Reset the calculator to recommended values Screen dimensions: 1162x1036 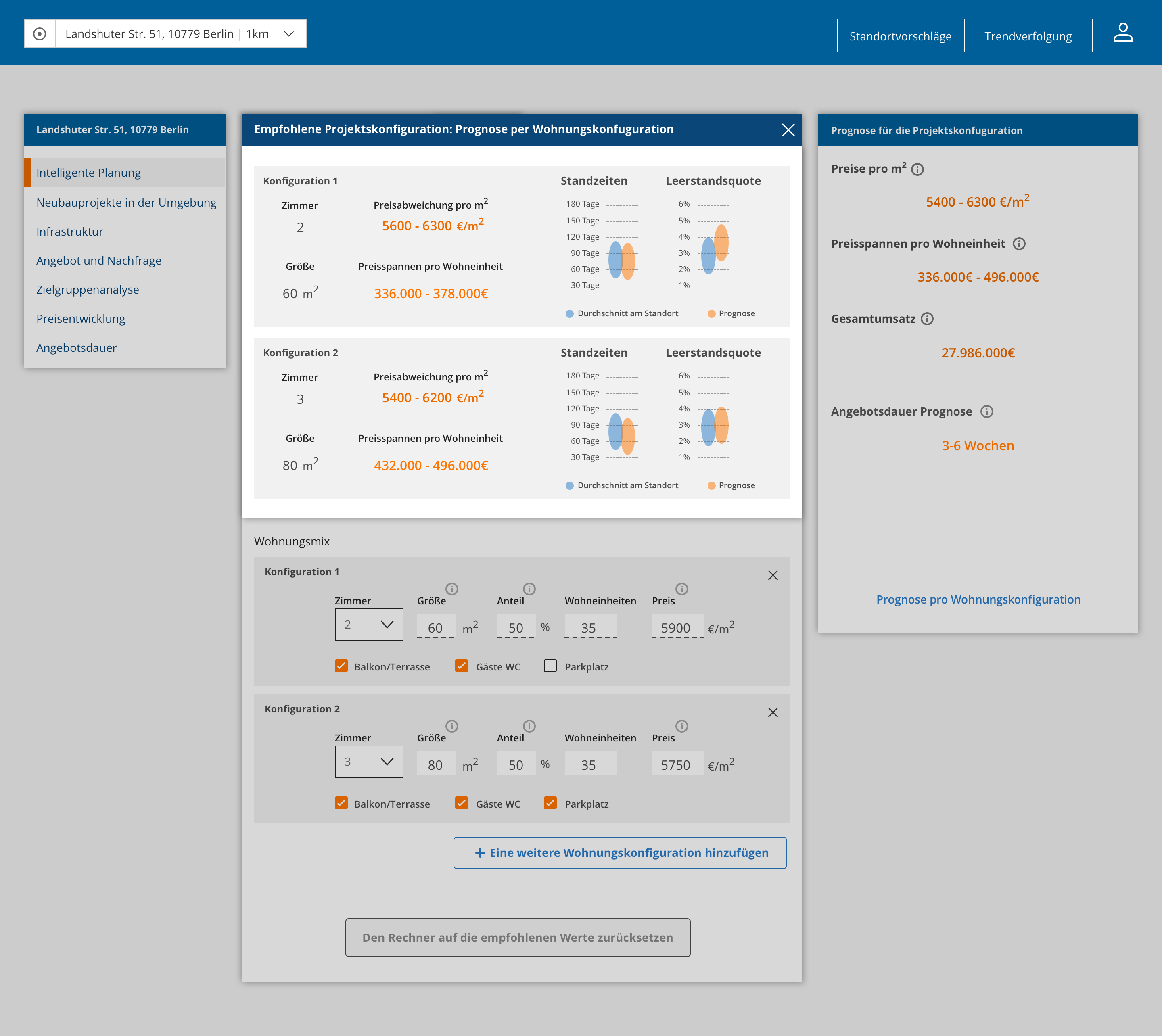tap(518, 937)
